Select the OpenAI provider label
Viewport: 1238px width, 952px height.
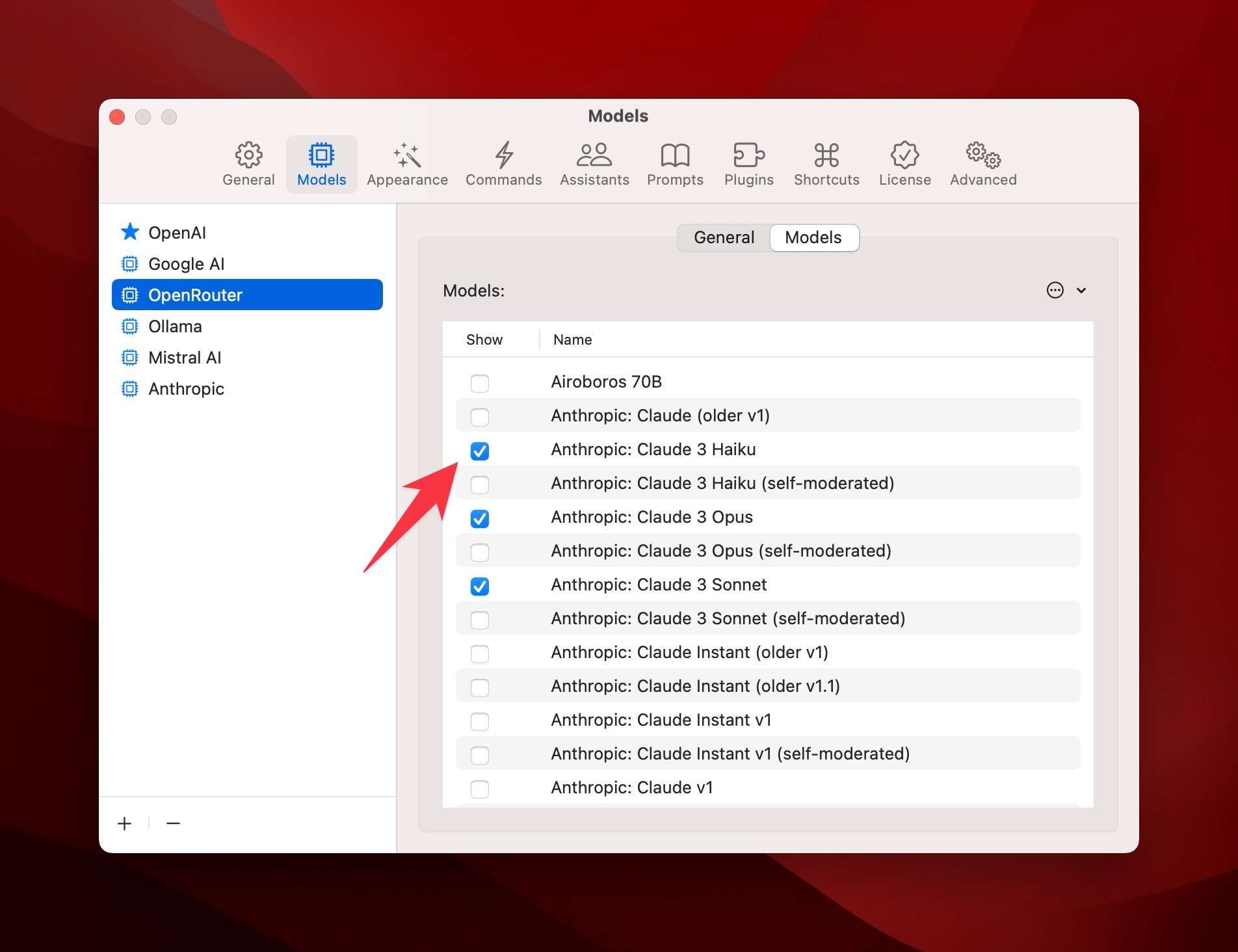[x=177, y=232]
